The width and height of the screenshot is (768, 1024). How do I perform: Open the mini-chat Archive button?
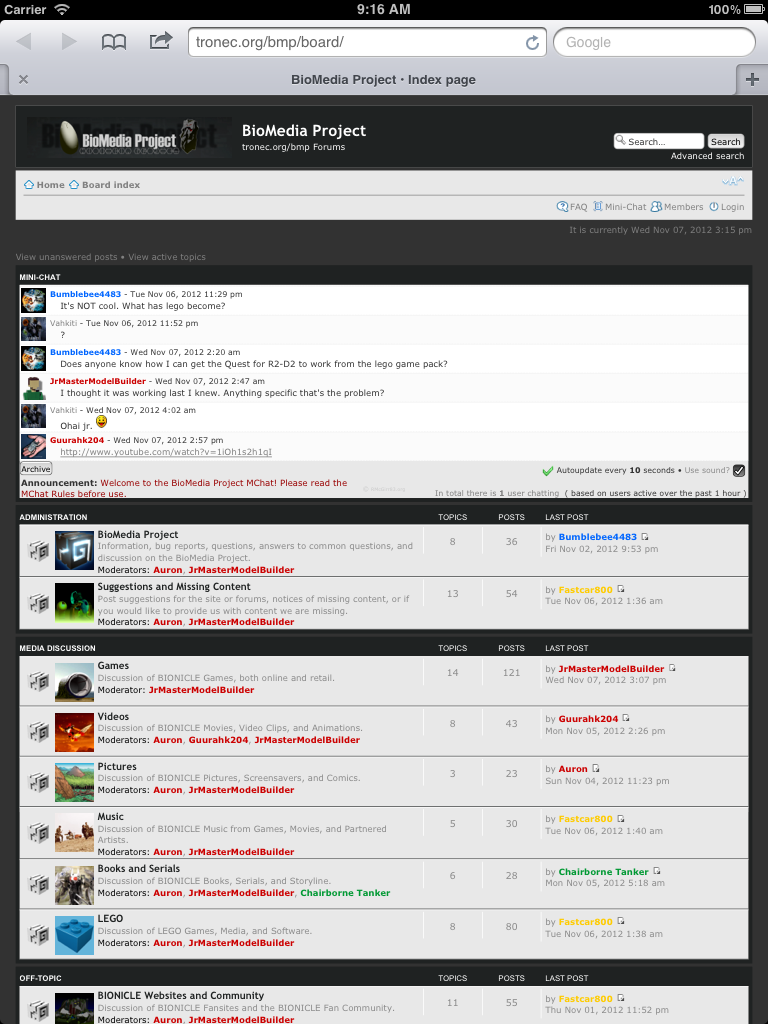35,469
